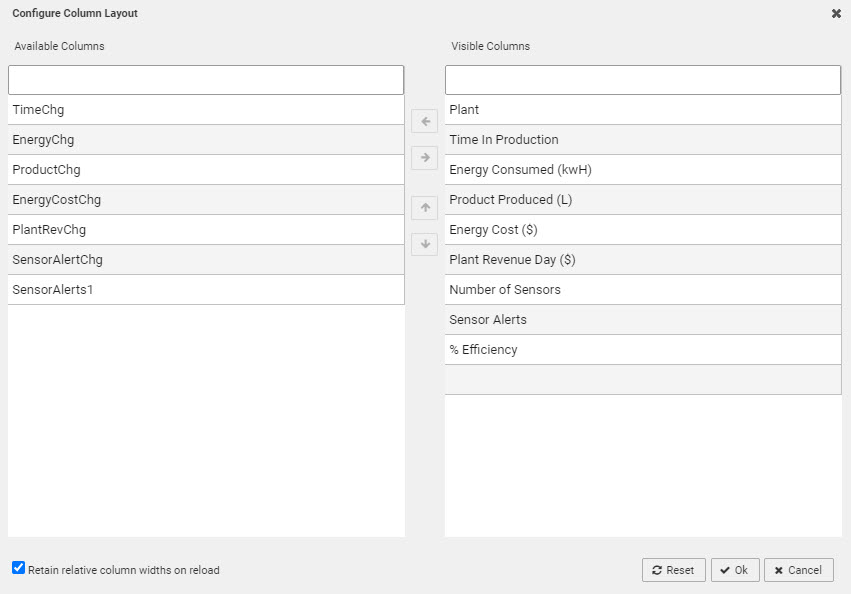The image size is (851, 594).
Task: Click the left arrow move button
Action: click(424, 122)
